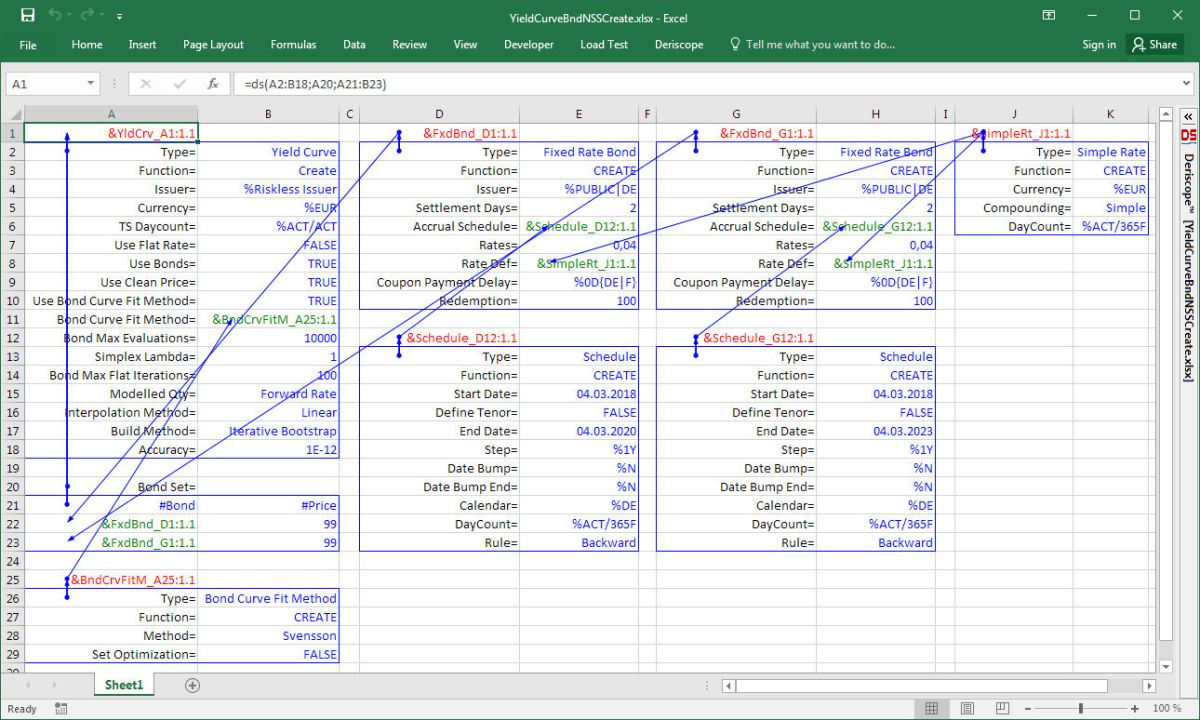
Task: Click the Share button
Action: coord(1155,44)
